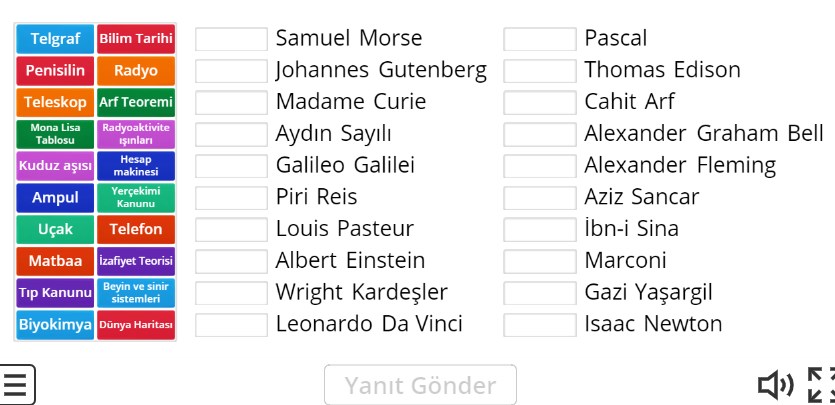Pick the Penisilin answer tile
The image size is (835, 405).
[x=55, y=71]
